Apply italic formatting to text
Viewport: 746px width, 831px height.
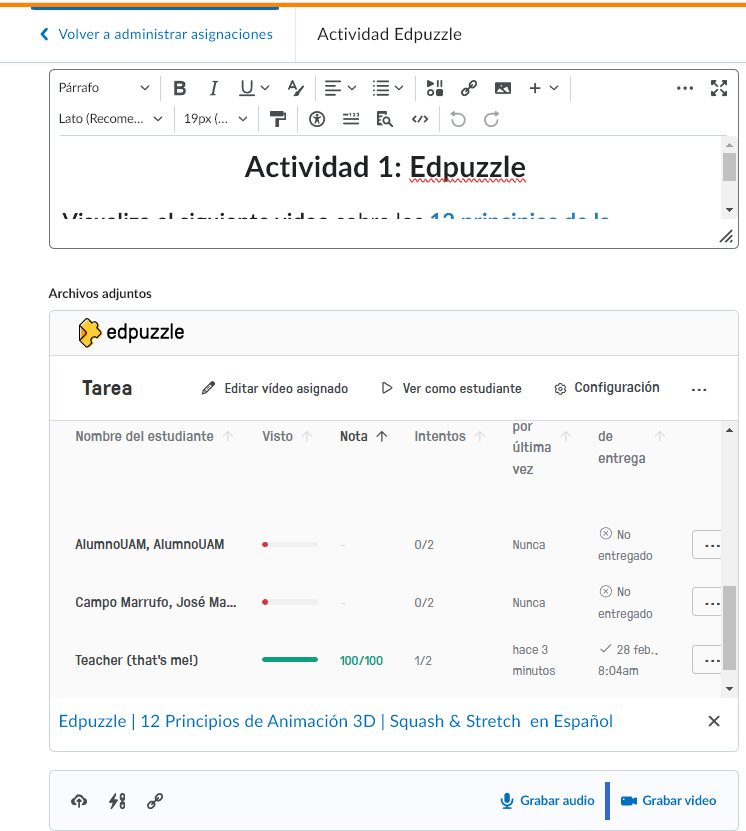[x=213, y=88]
